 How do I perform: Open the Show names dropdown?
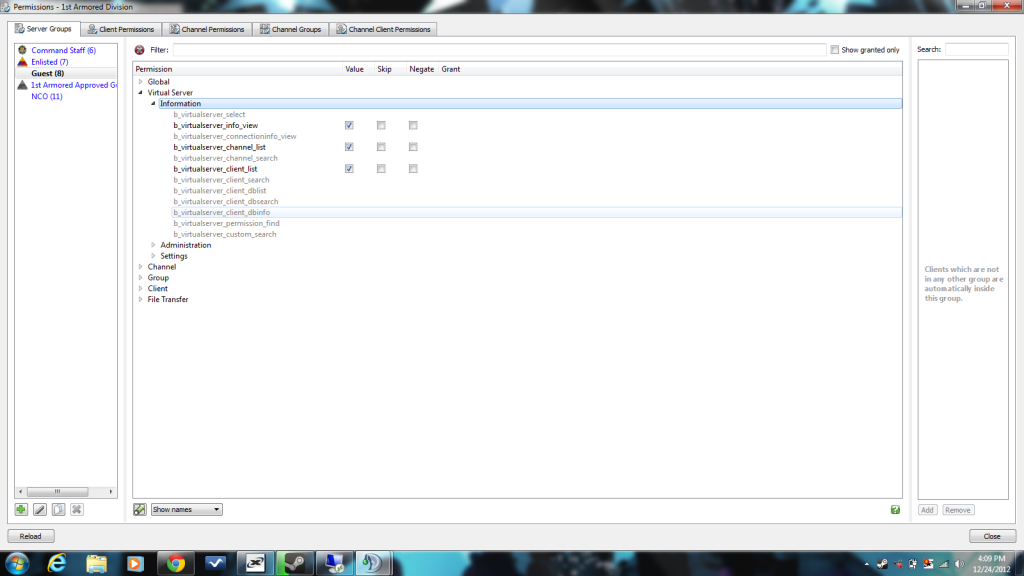click(x=186, y=509)
